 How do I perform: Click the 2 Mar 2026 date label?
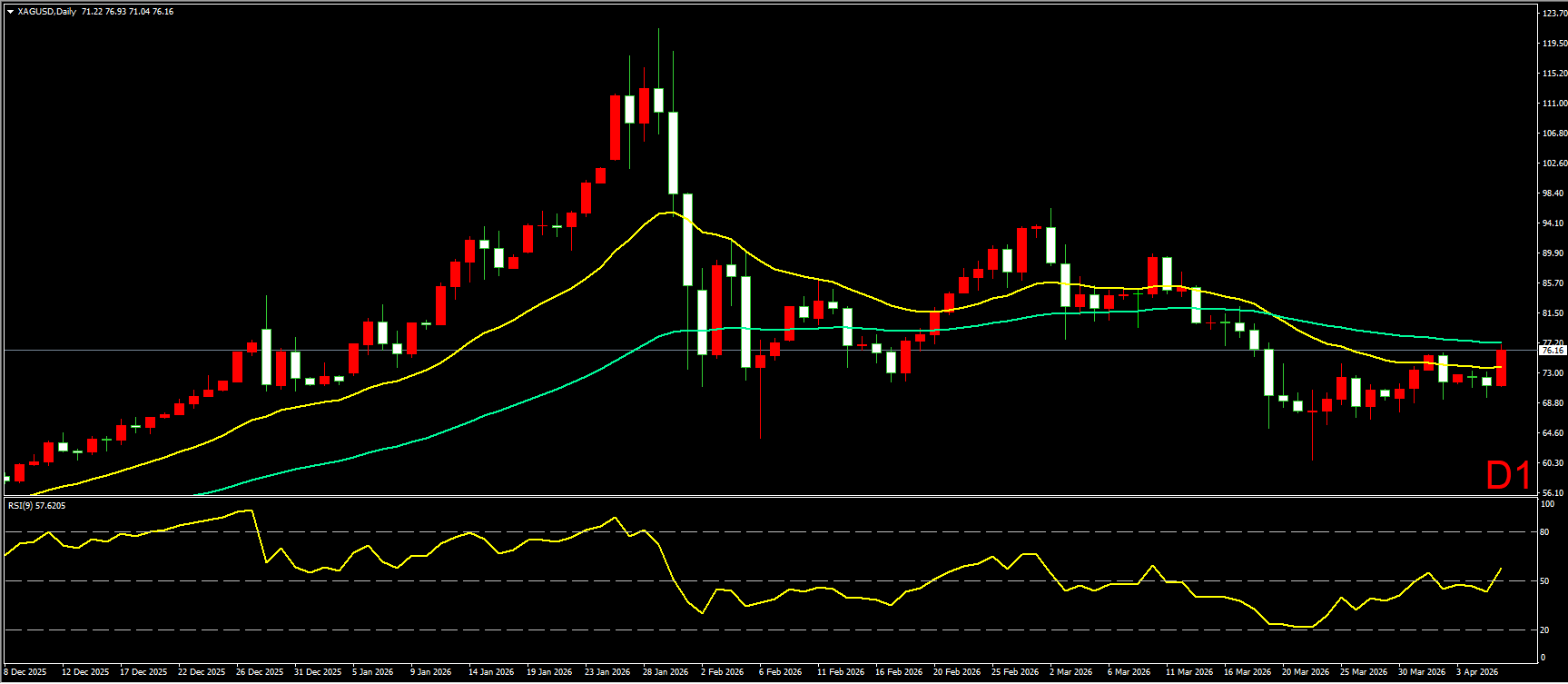point(1070,672)
